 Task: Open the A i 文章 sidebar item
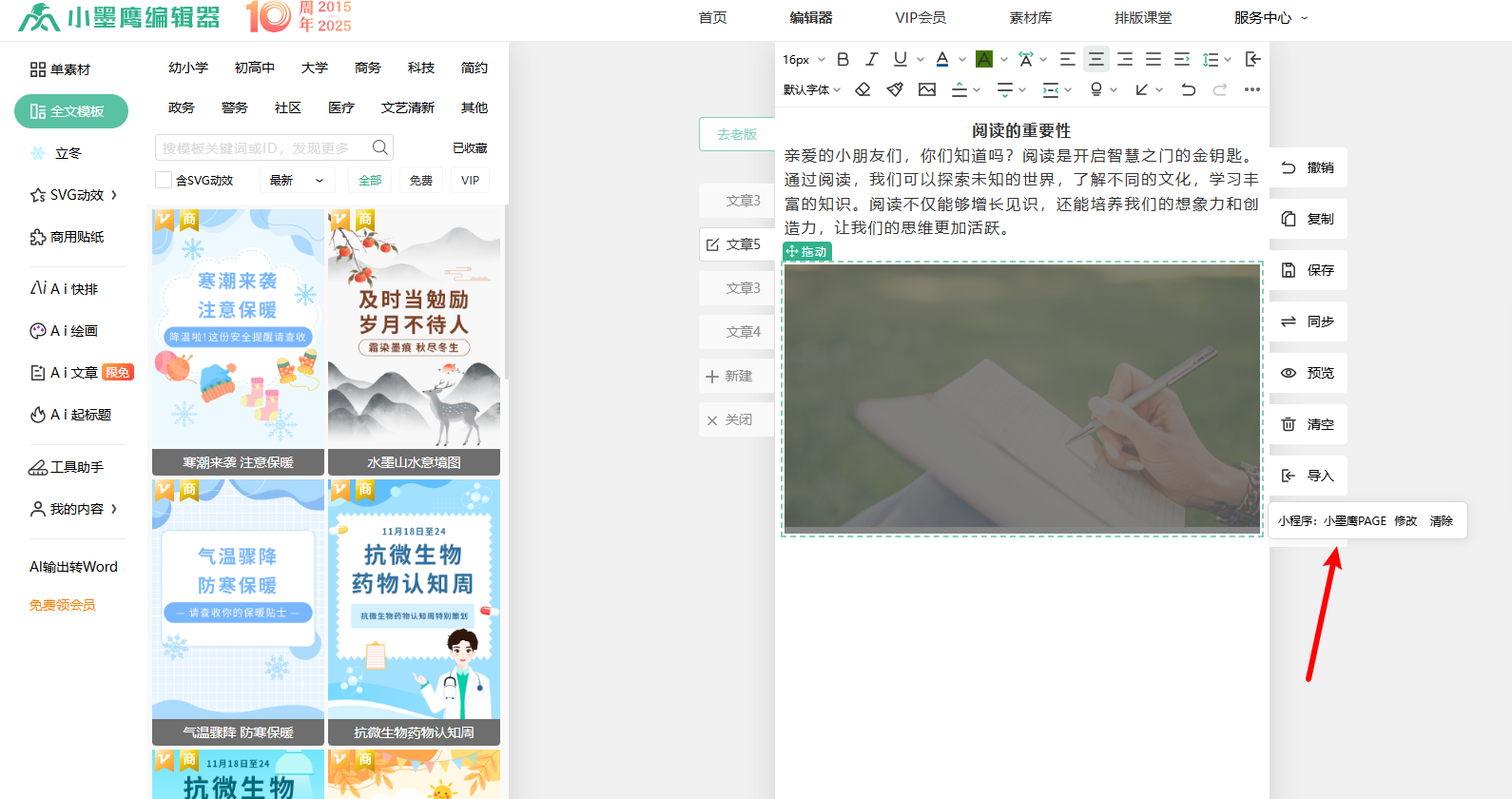[81, 373]
